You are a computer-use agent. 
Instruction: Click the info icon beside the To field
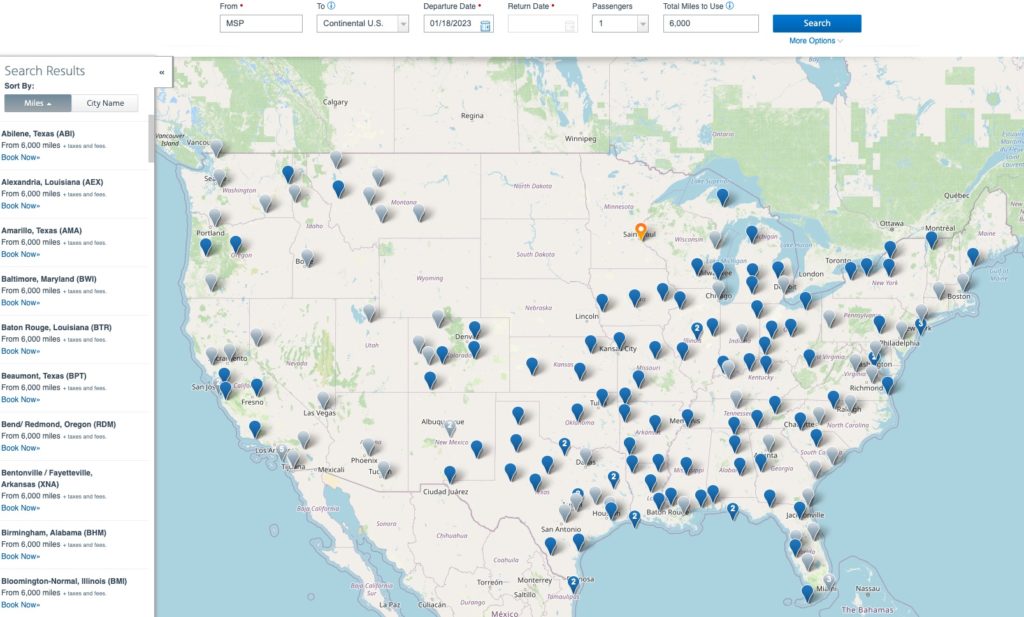pyautogui.click(x=330, y=6)
